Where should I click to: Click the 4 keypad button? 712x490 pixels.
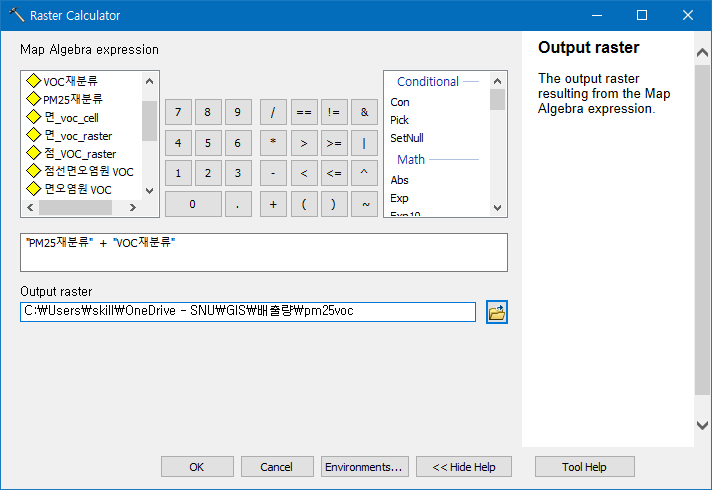click(178, 143)
